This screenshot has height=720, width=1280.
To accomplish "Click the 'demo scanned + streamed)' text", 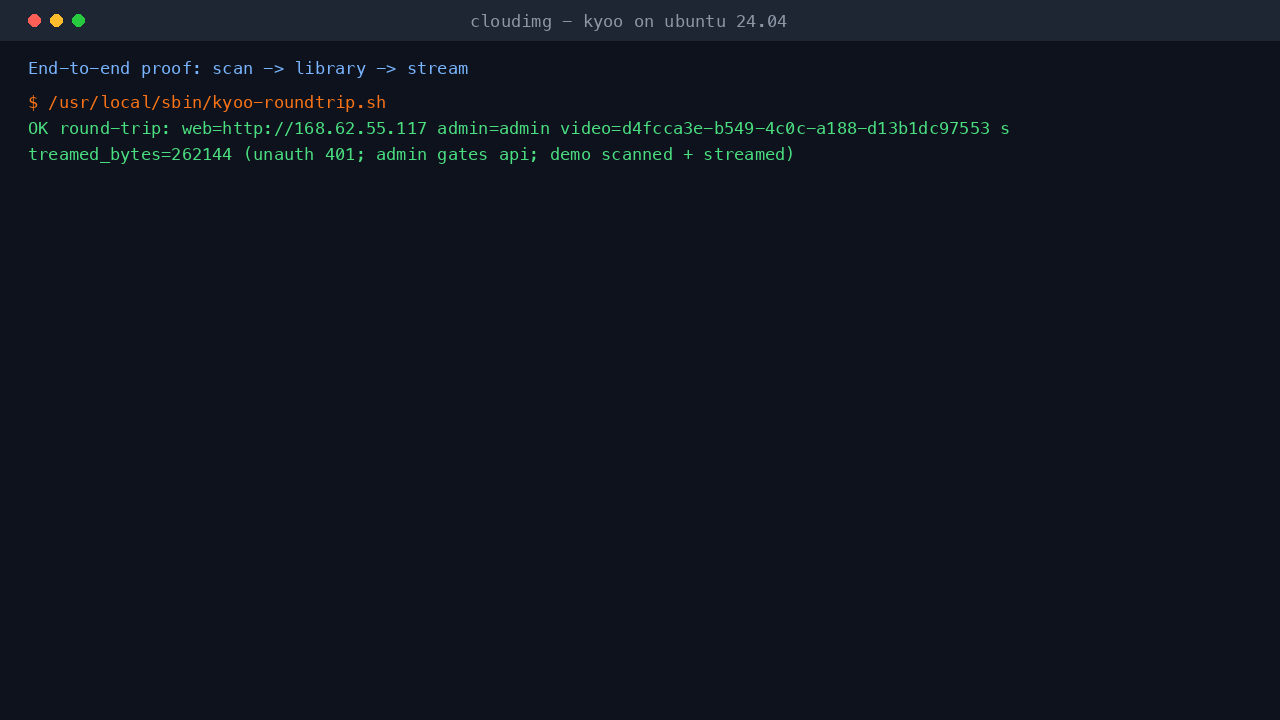I will (672, 154).
